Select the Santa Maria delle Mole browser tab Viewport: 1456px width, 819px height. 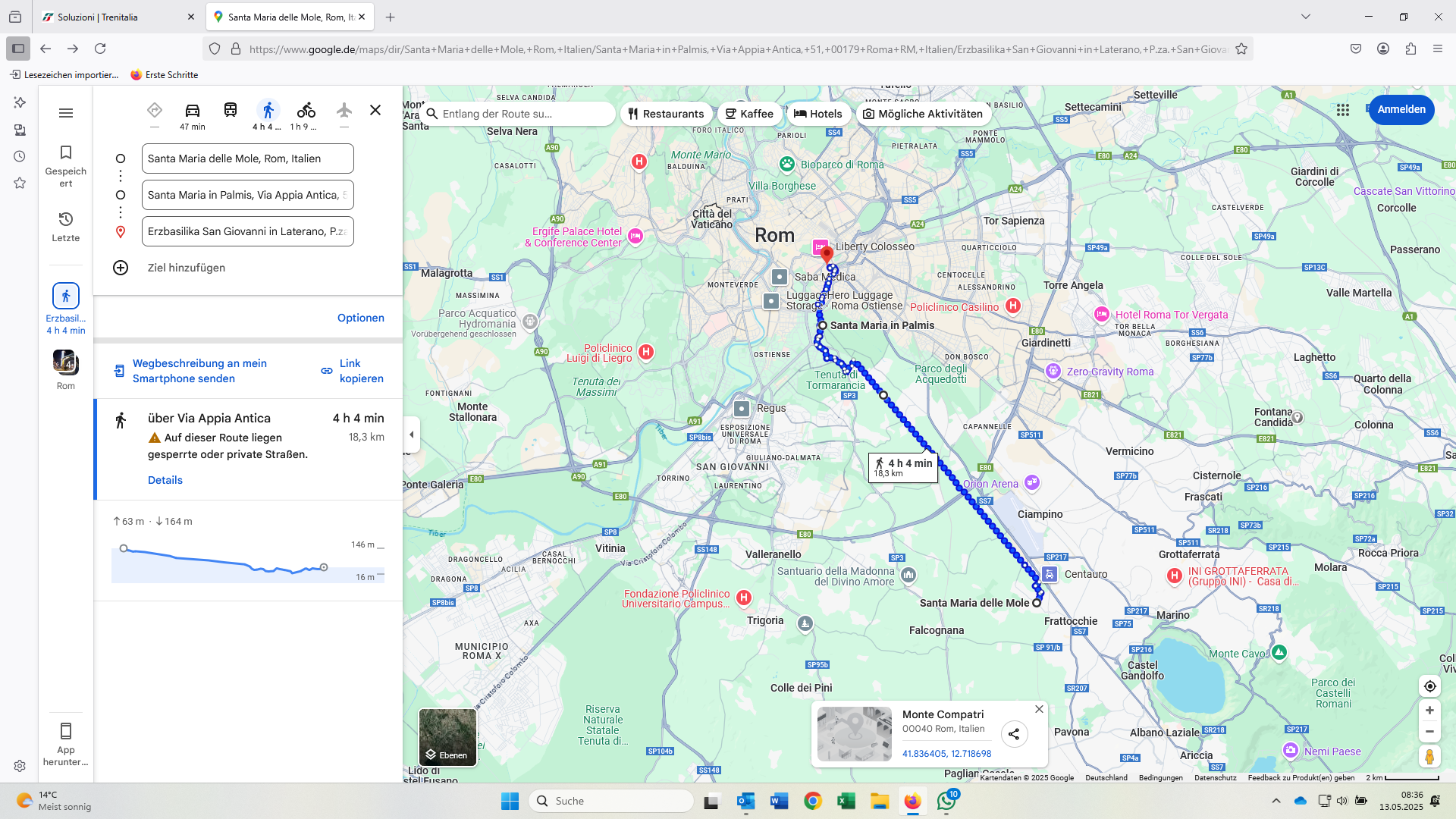(289, 17)
